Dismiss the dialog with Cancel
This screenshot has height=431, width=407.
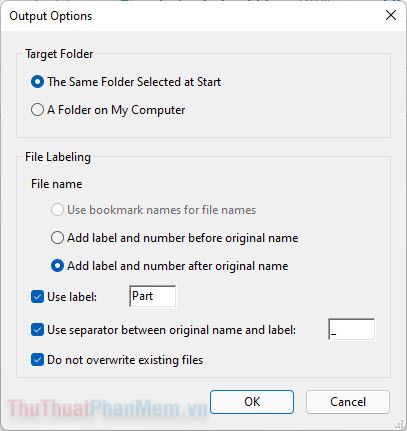[x=348, y=402]
